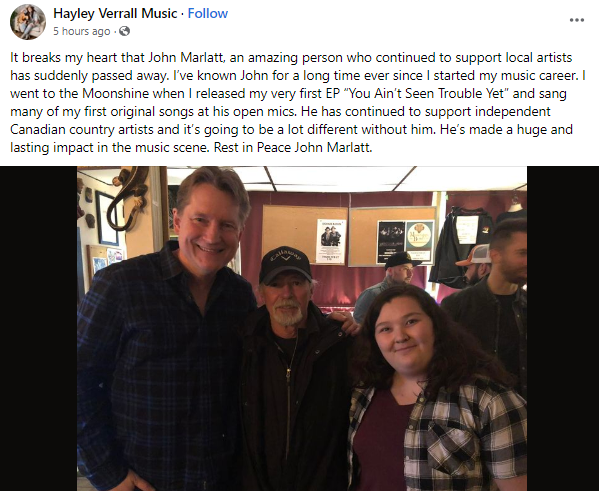Click the man wearing the orange trucker cap
Viewport: 599px width, 491px height.
tap(474, 264)
